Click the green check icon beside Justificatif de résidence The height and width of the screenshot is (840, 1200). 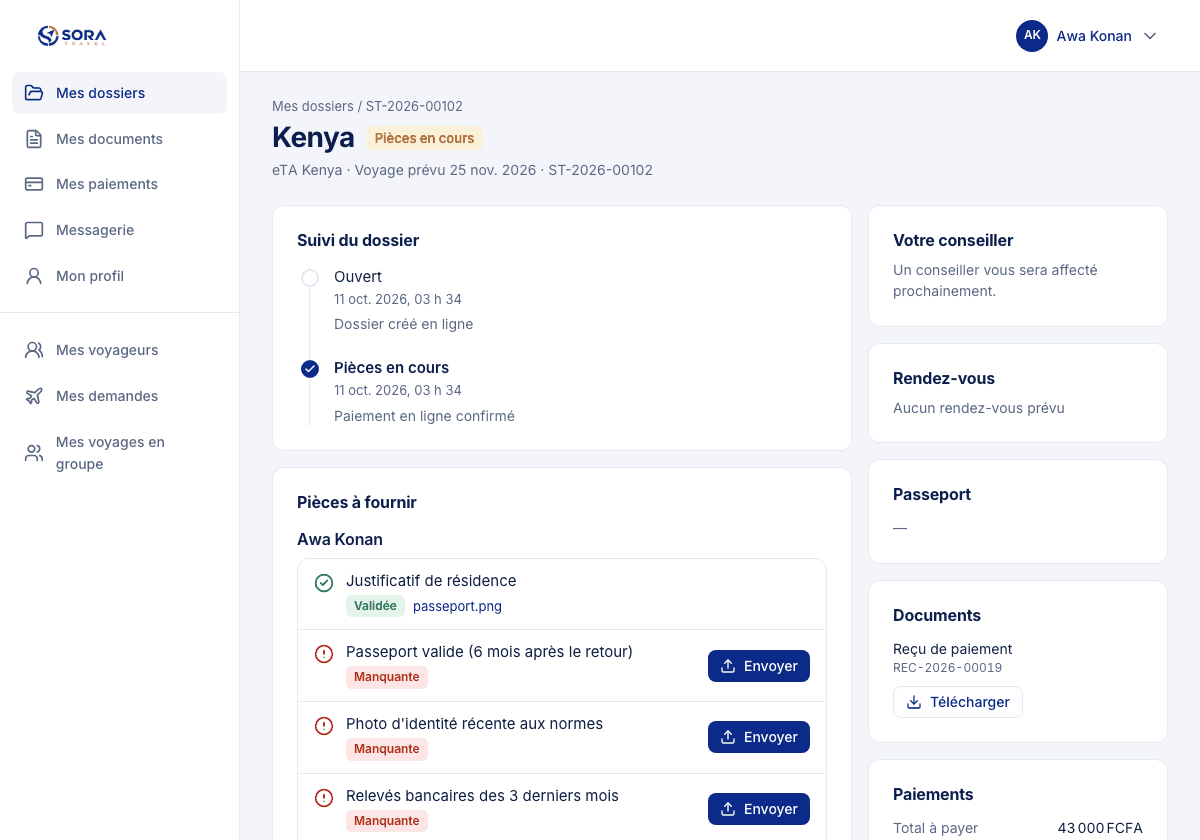pyautogui.click(x=324, y=582)
